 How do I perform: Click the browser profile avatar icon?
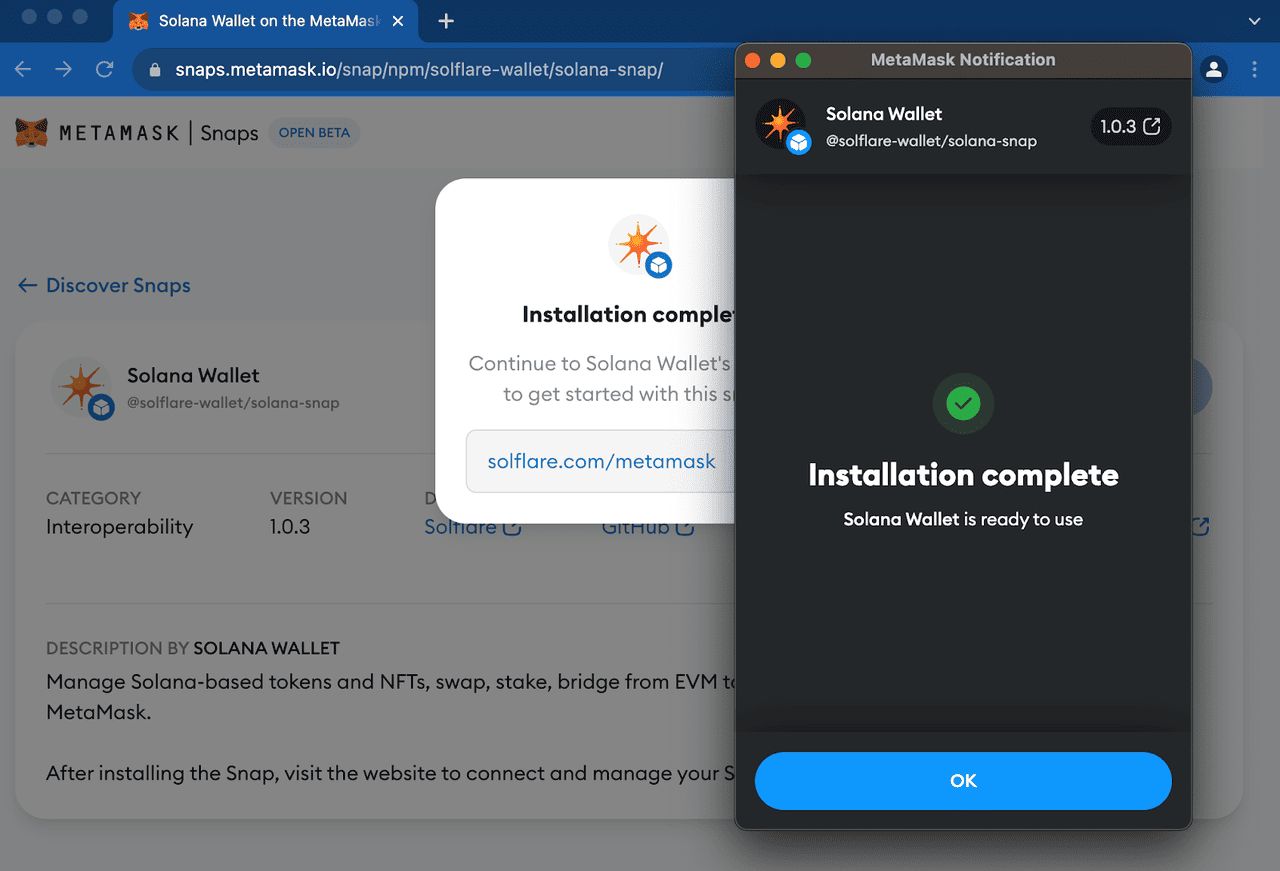(1214, 69)
